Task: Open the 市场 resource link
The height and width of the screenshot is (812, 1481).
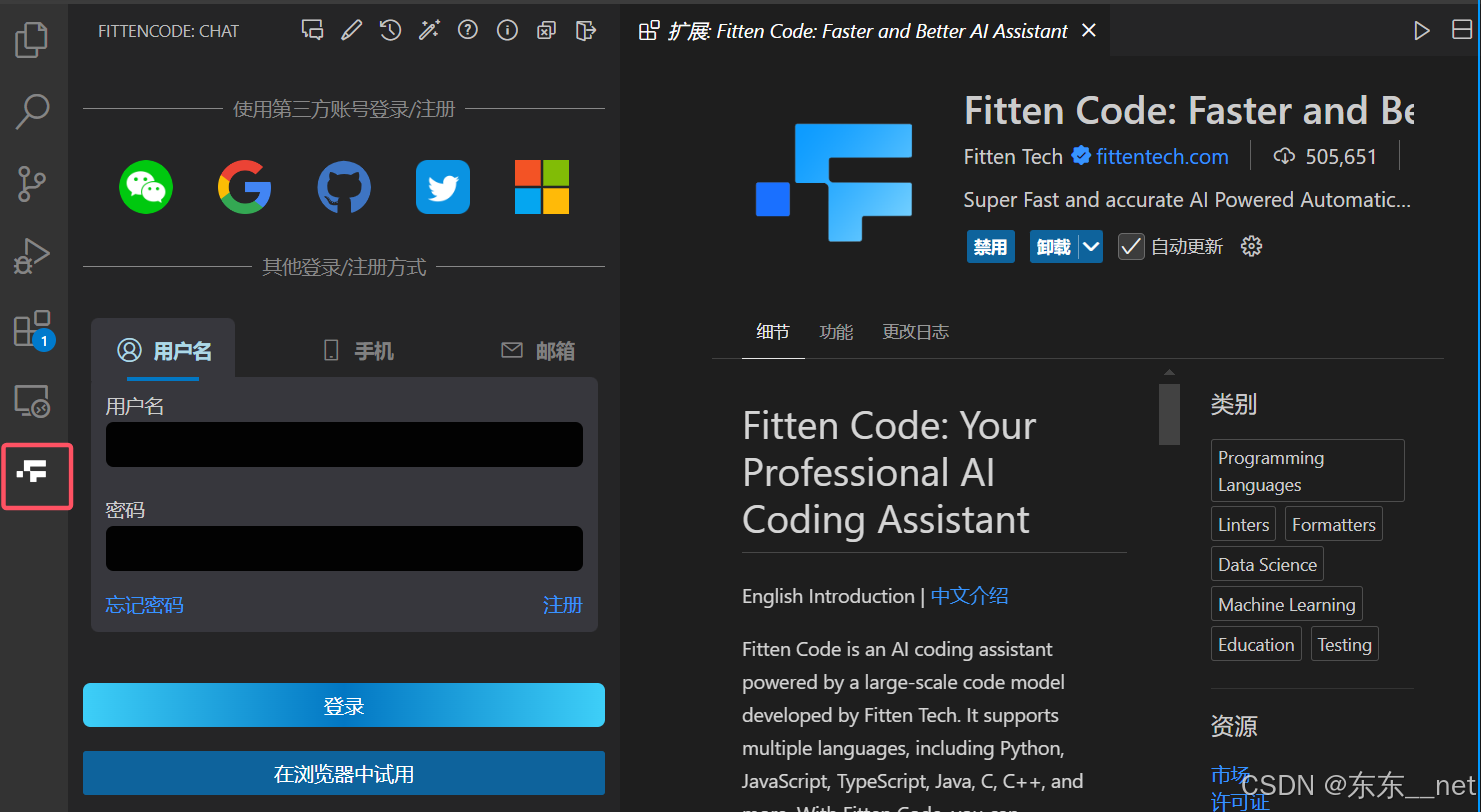Action: pyautogui.click(x=1230, y=775)
